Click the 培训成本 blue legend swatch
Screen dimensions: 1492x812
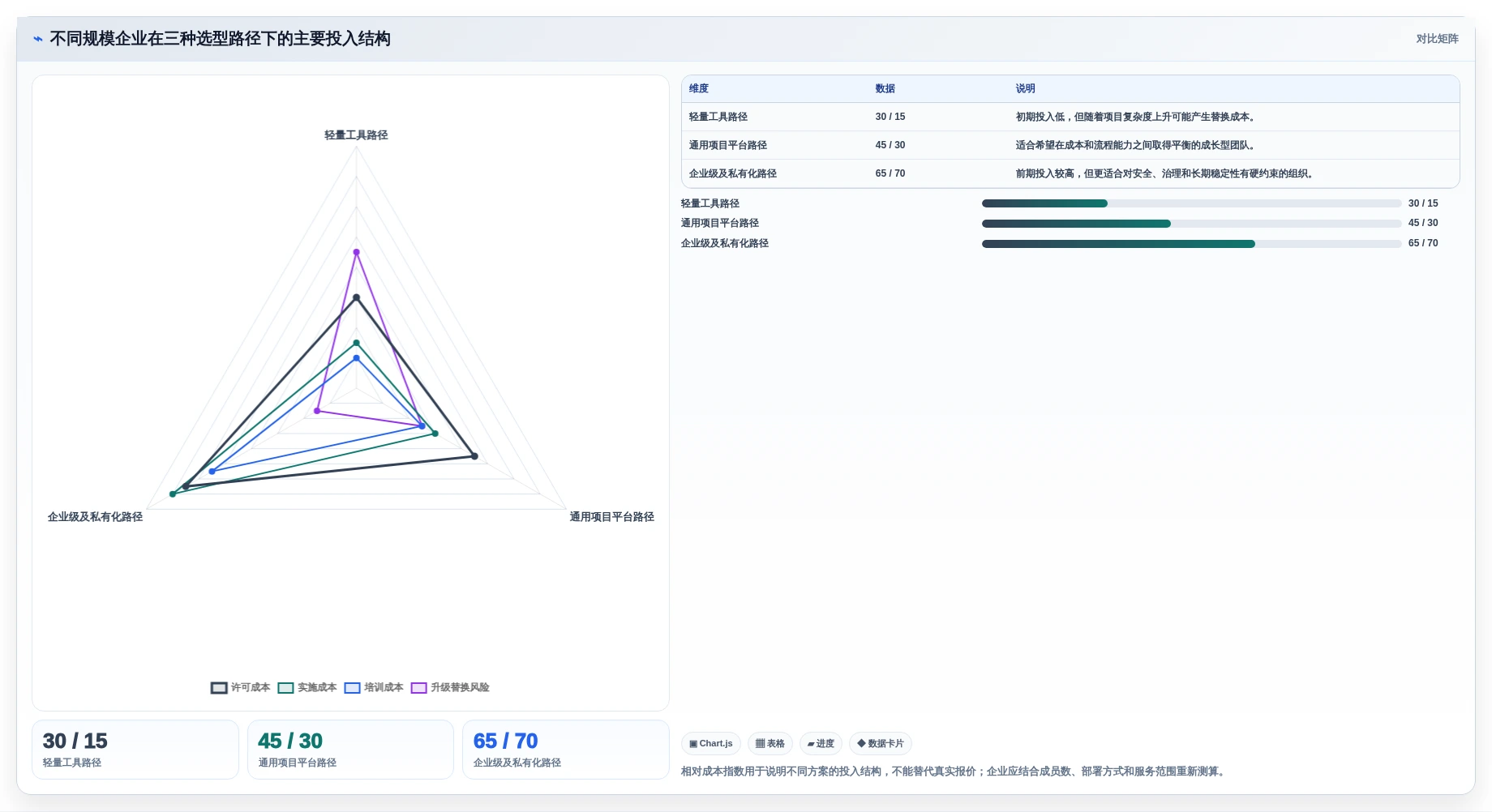[352, 688]
